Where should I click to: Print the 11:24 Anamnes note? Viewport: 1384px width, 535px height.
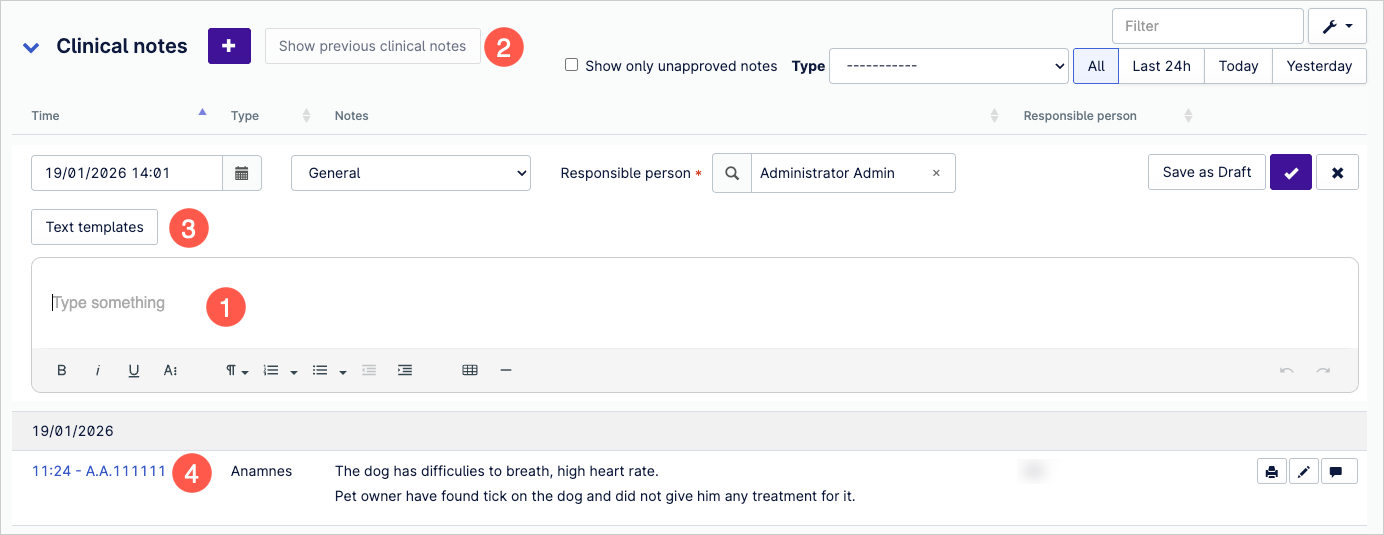pyautogui.click(x=1271, y=472)
